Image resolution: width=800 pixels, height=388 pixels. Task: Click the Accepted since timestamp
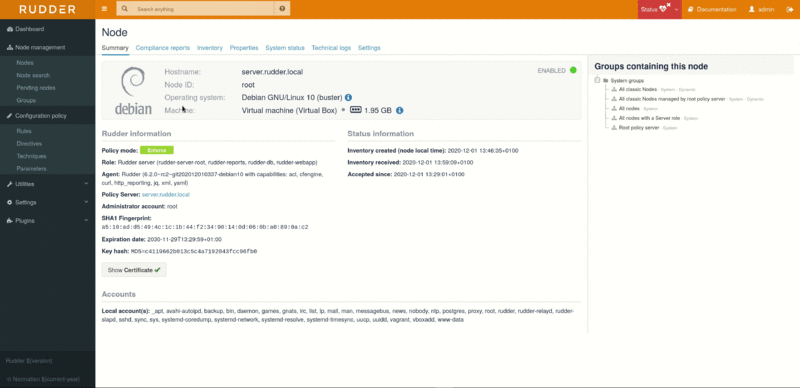[x=429, y=175]
